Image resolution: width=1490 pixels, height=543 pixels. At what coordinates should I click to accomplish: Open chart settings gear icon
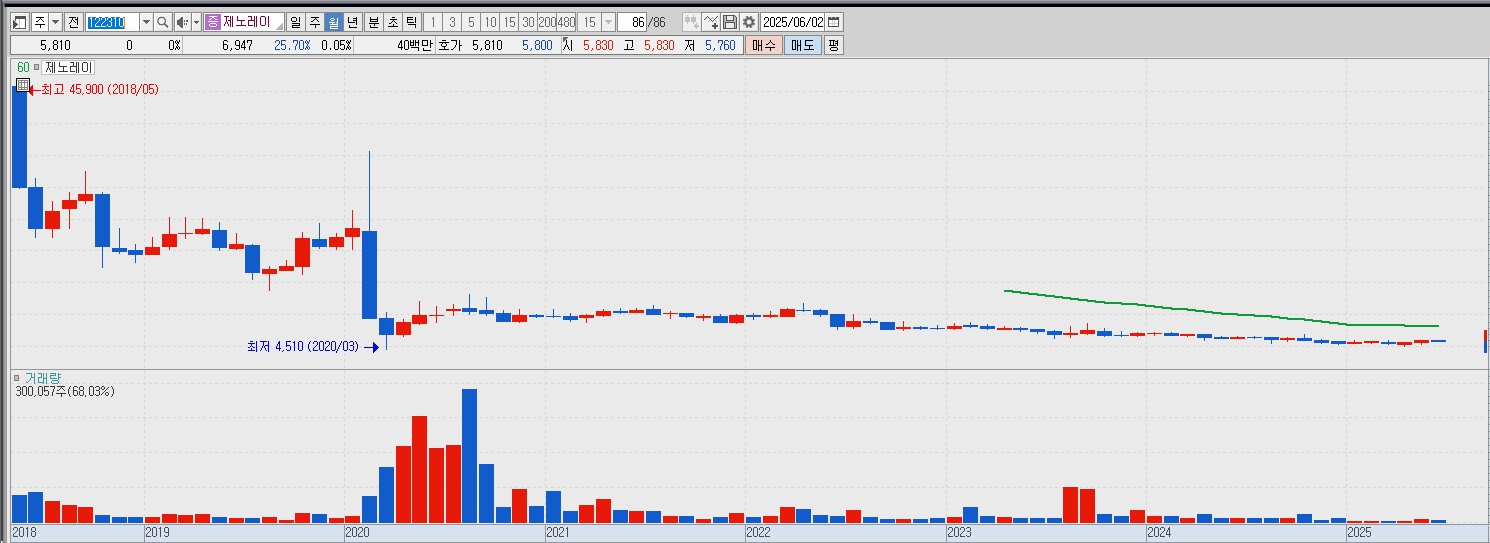click(x=748, y=22)
